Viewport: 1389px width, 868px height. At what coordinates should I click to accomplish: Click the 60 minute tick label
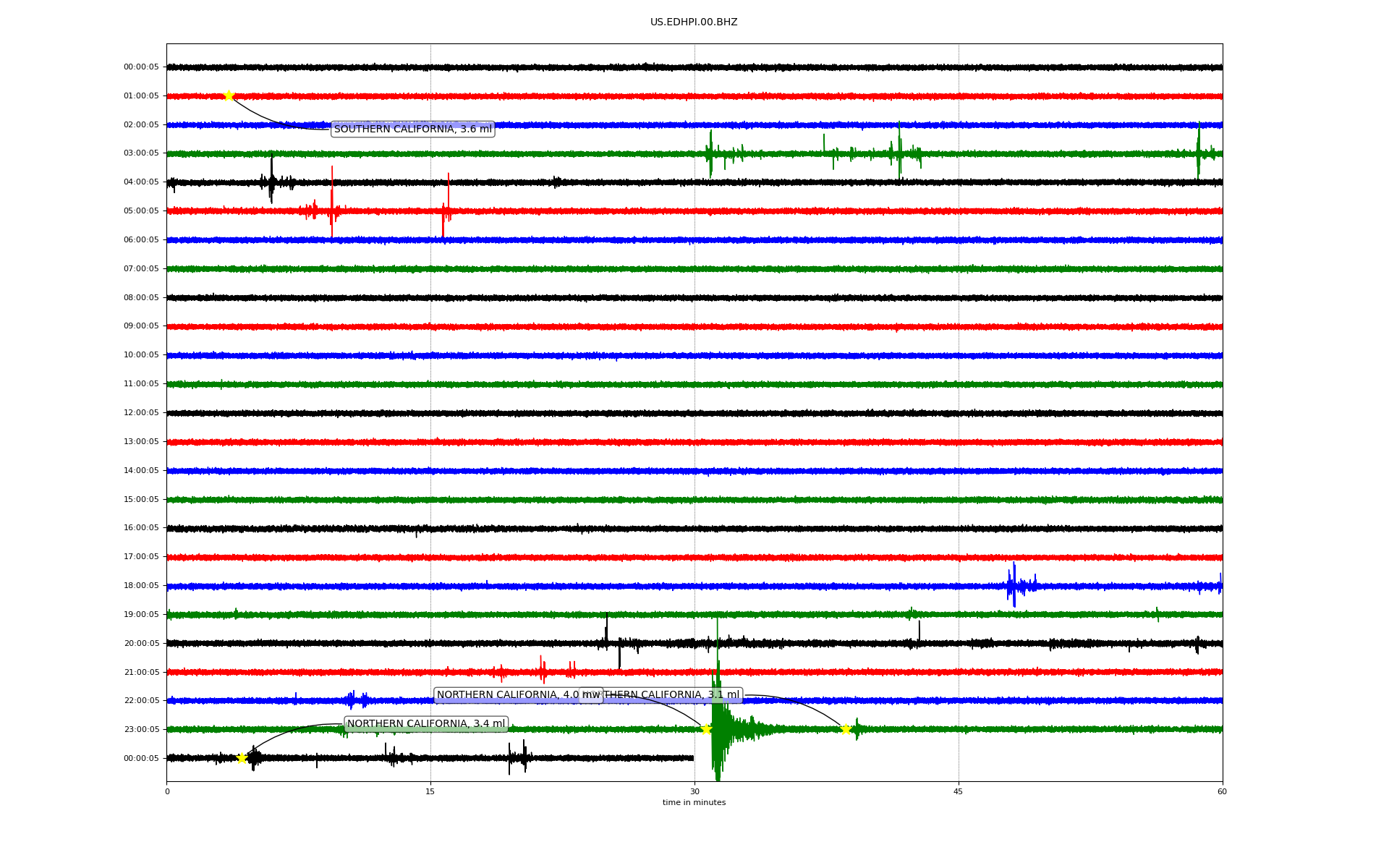1222,792
